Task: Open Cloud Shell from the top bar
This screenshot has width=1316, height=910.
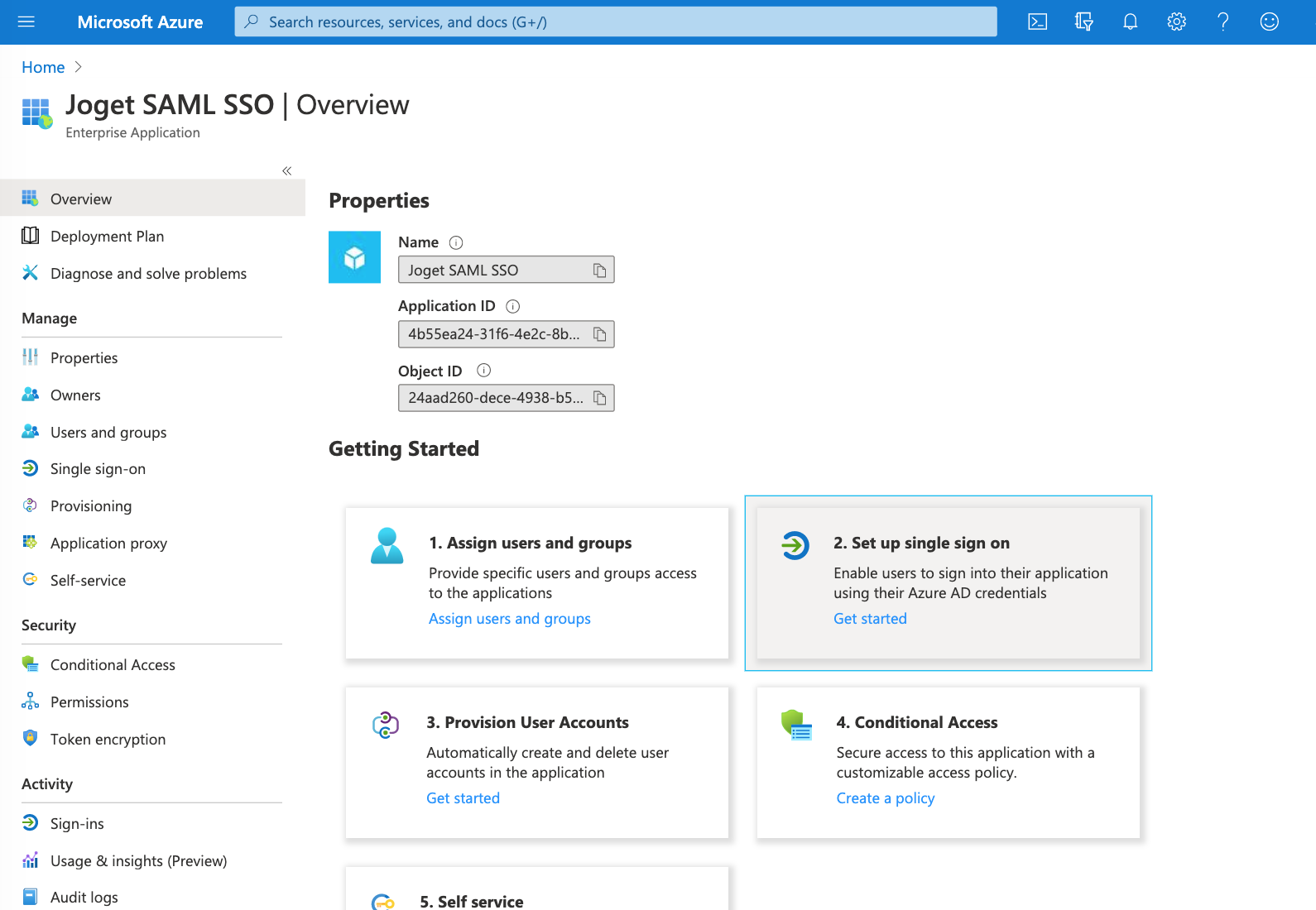Action: [1037, 22]
